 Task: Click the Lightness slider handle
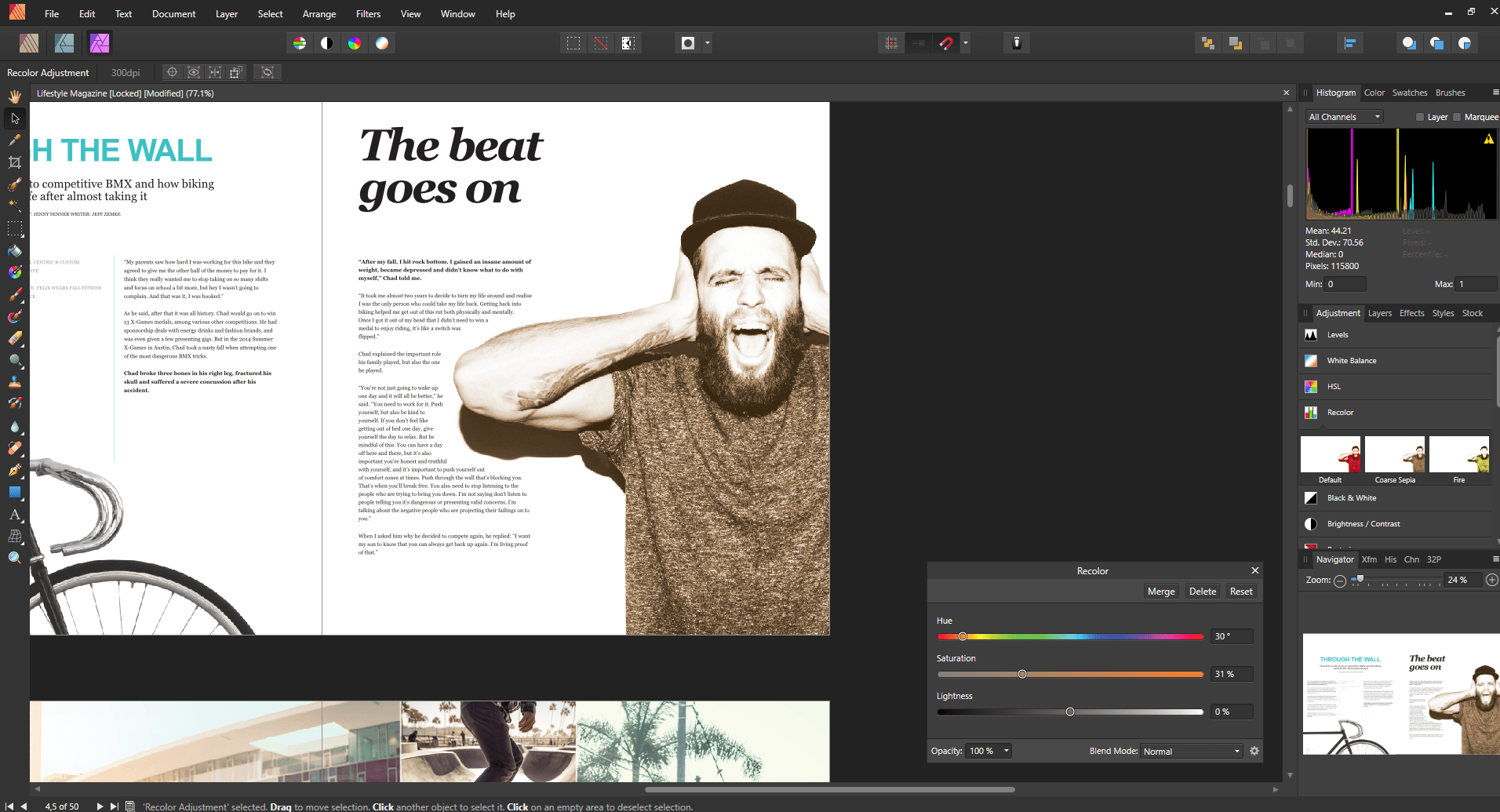[x=1070, y=712]
